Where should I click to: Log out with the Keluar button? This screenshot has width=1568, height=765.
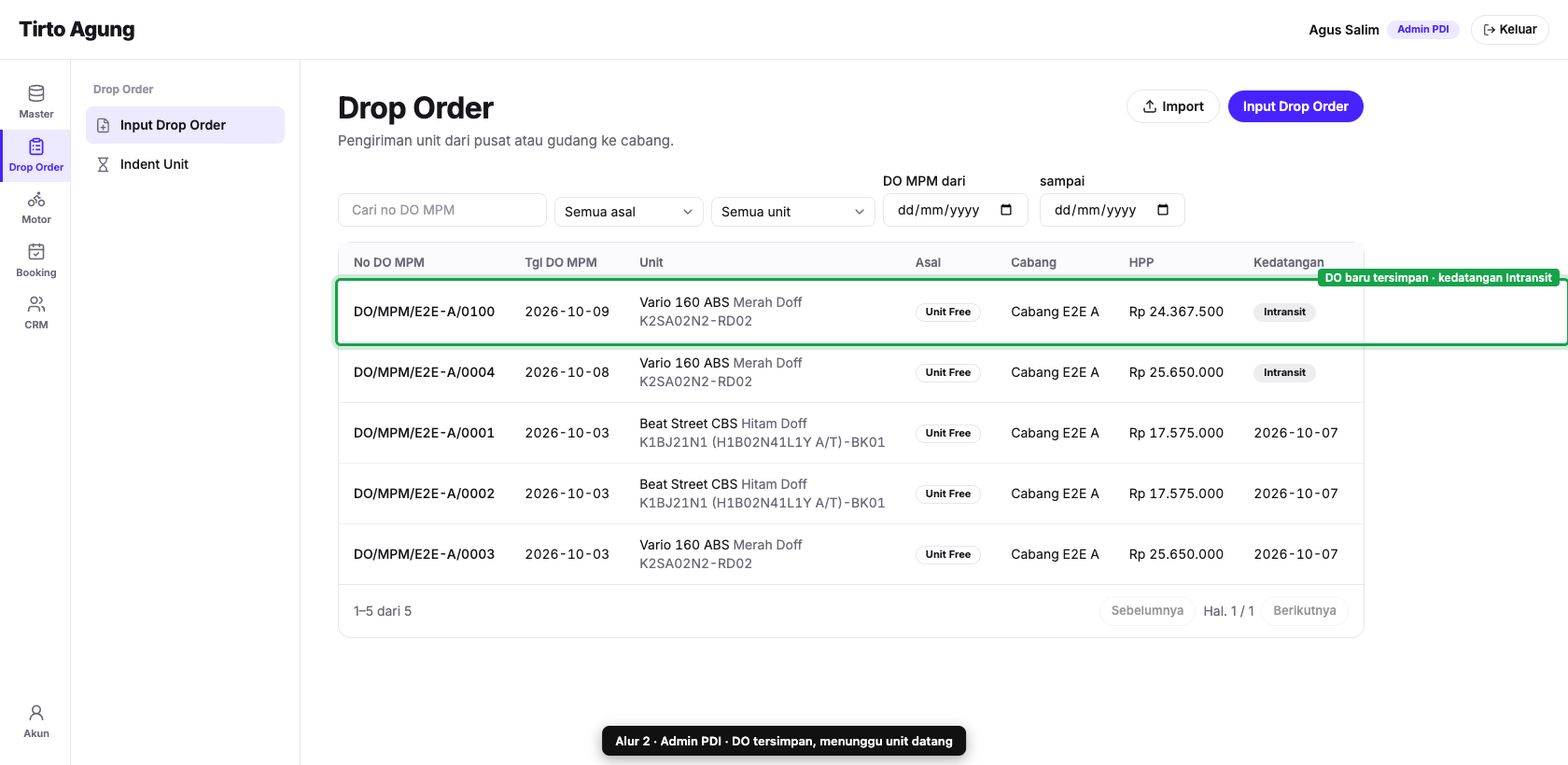tap(1510, 30)
